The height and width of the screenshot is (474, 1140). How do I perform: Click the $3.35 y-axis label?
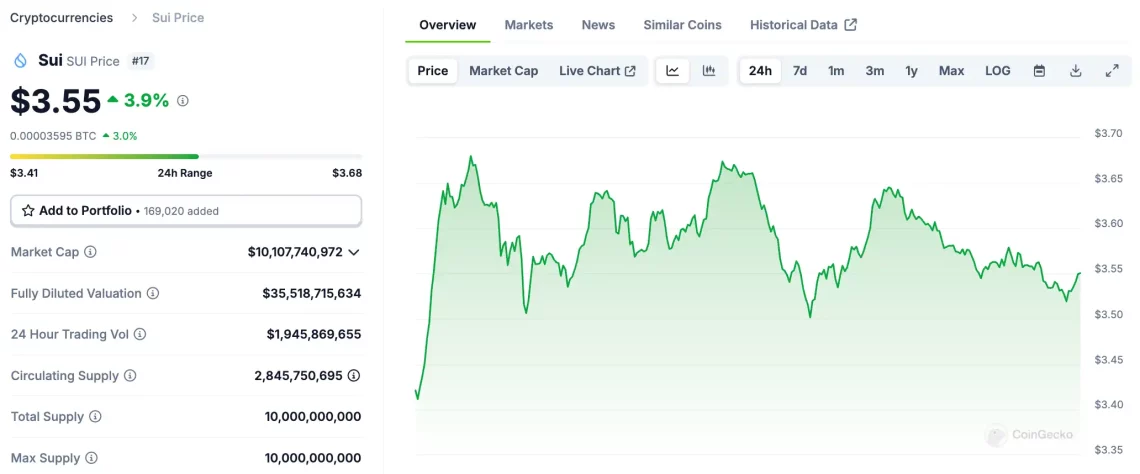pyautogui.click(x=1109, y=450)
